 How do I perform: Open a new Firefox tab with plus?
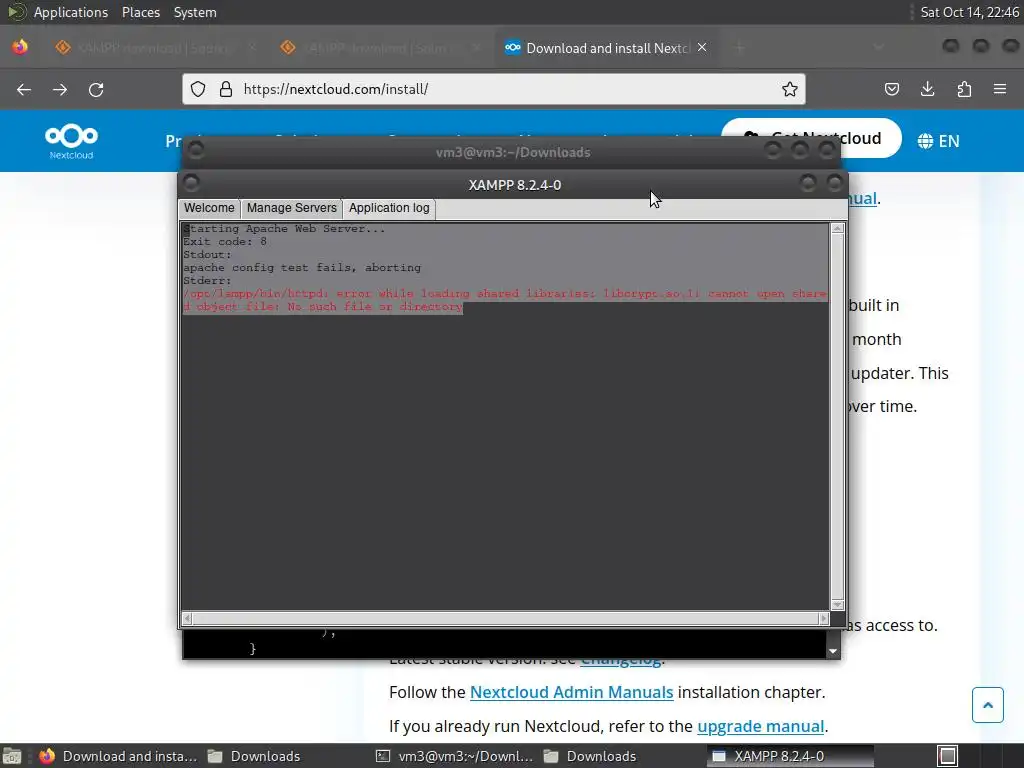pos(740,48)
